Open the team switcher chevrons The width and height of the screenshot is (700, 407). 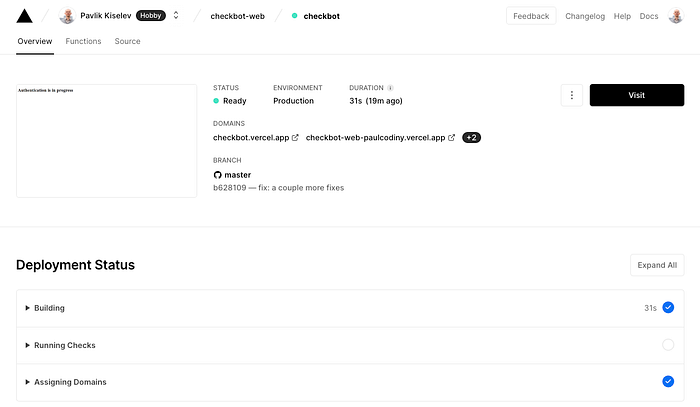pyautogui.click(x=176, y=16)
